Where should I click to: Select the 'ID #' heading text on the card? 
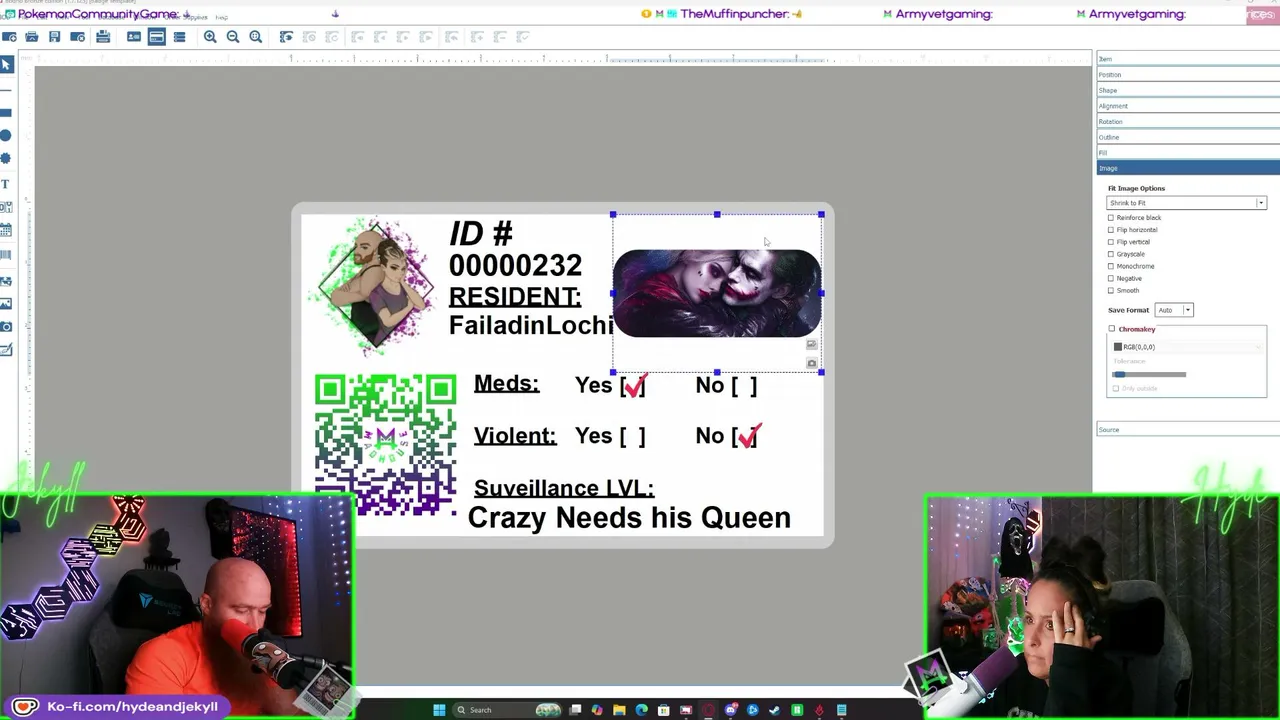click(481, 234)
